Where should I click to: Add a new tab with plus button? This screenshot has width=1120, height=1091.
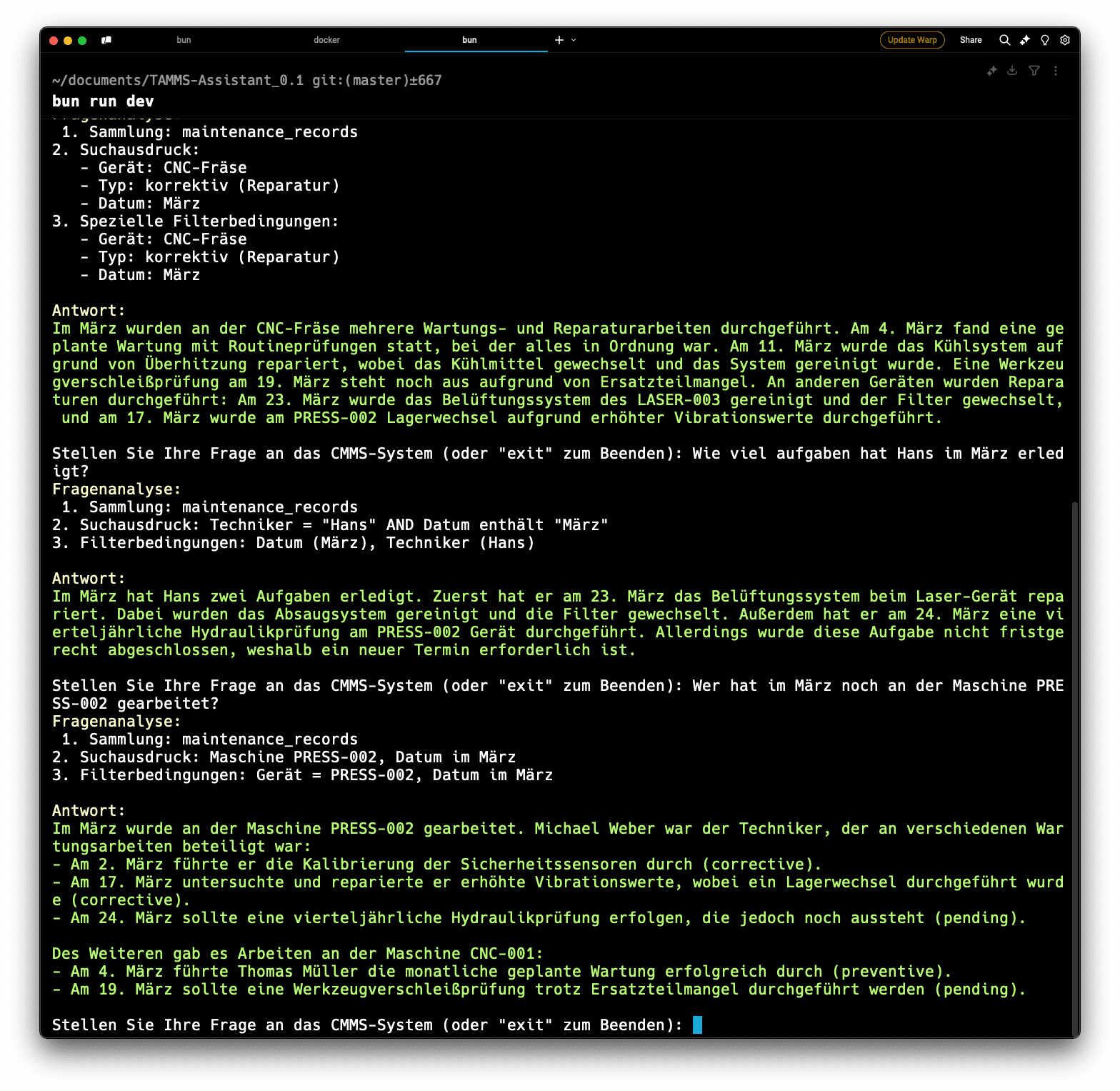tap(559, 40)
